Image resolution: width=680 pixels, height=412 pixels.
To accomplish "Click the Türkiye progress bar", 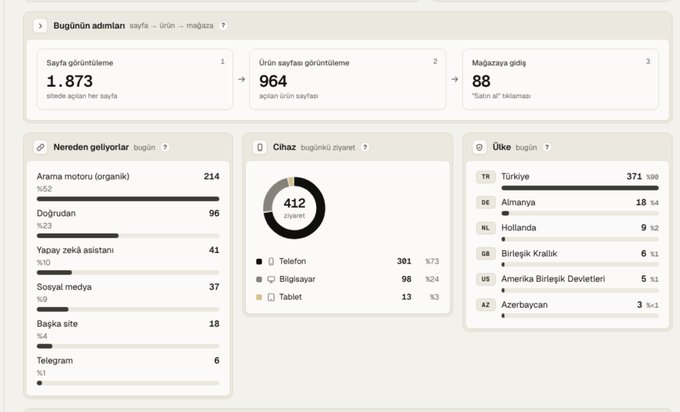I will click(x=580, y=188).
